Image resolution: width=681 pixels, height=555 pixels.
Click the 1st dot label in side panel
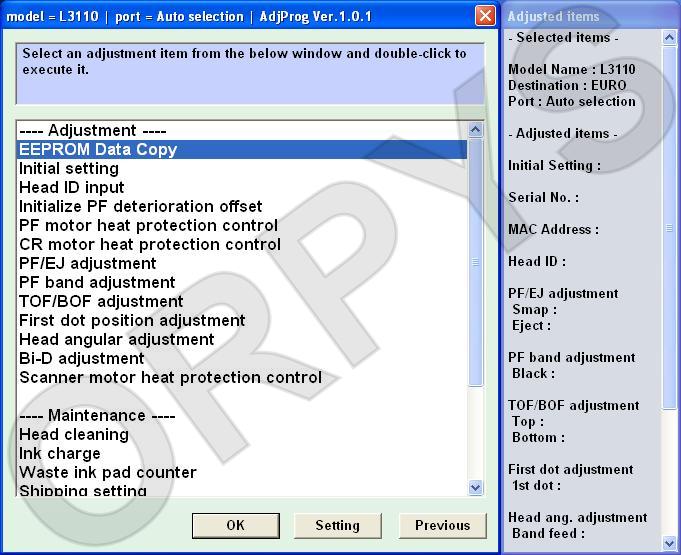click(x=536, y=486)
